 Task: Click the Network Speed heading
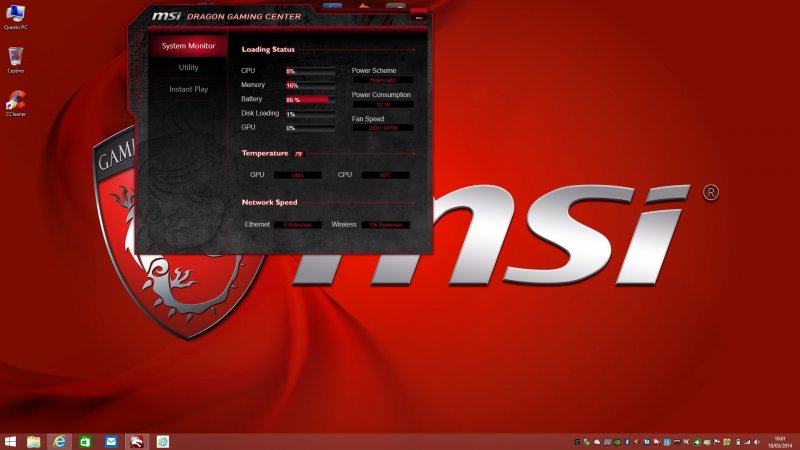pos(269,202)
